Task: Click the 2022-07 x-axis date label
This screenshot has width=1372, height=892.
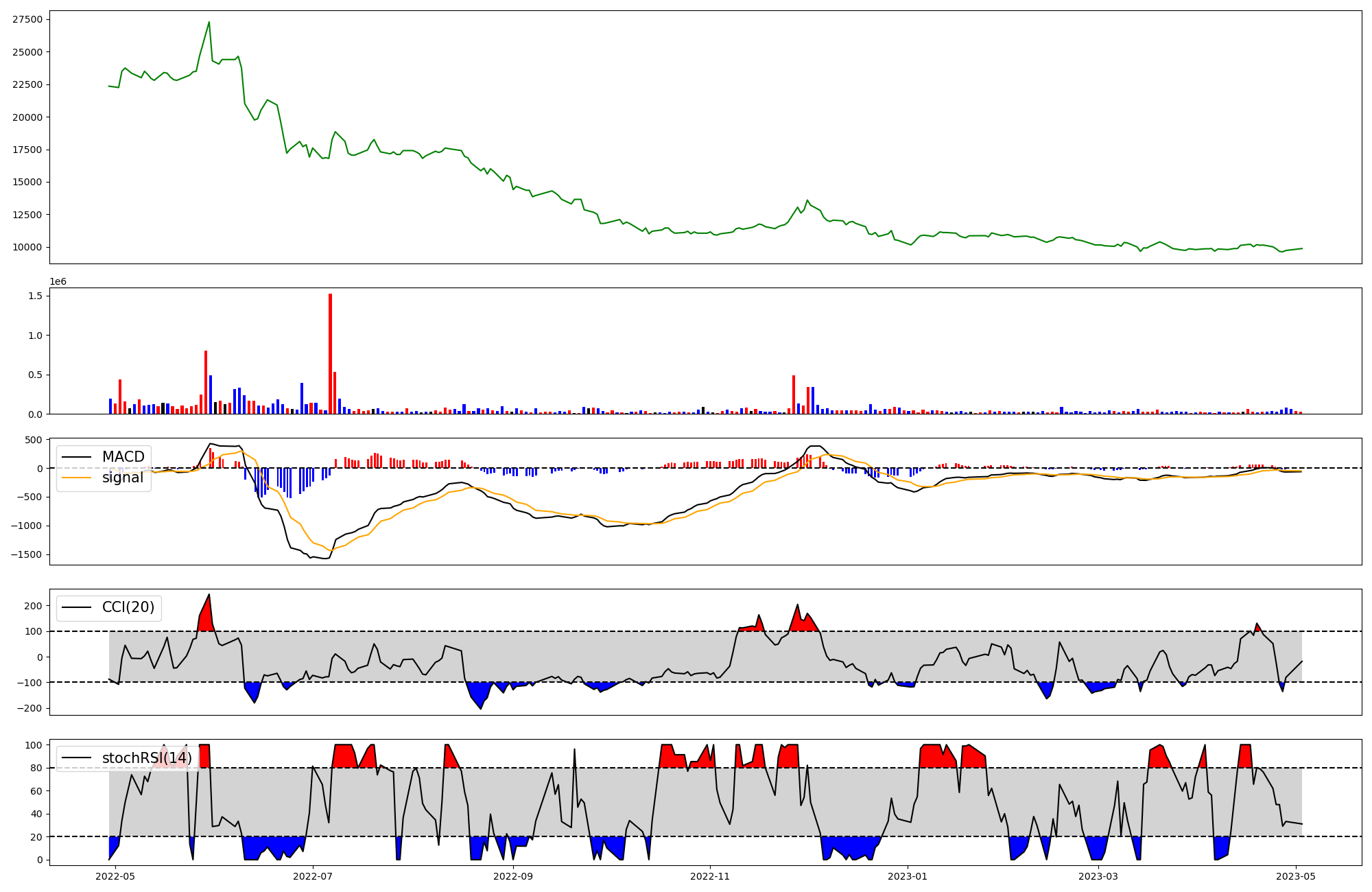Action: pos(313,876)
